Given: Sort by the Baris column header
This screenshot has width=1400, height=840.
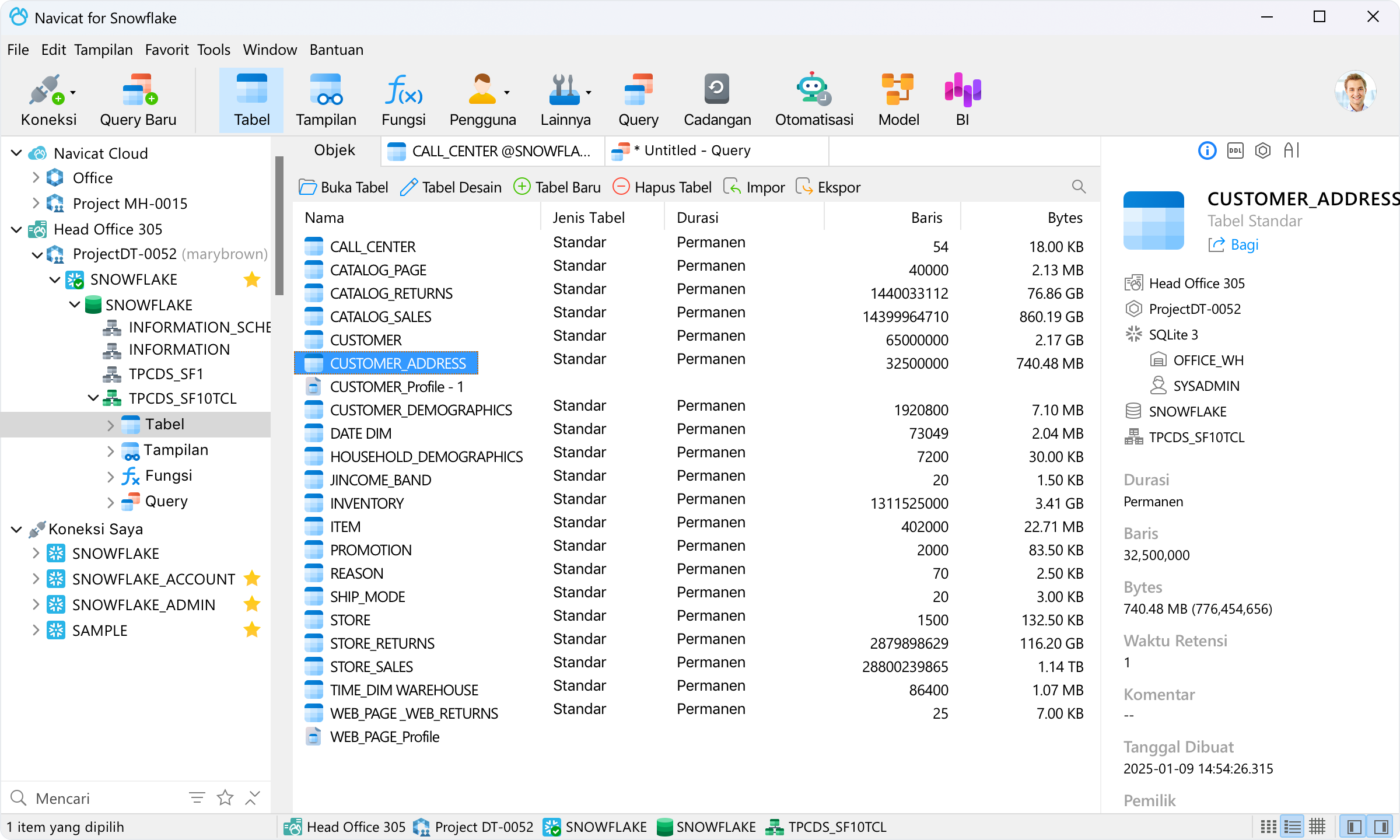Looking at the screenshot, I should click(892, 218).
